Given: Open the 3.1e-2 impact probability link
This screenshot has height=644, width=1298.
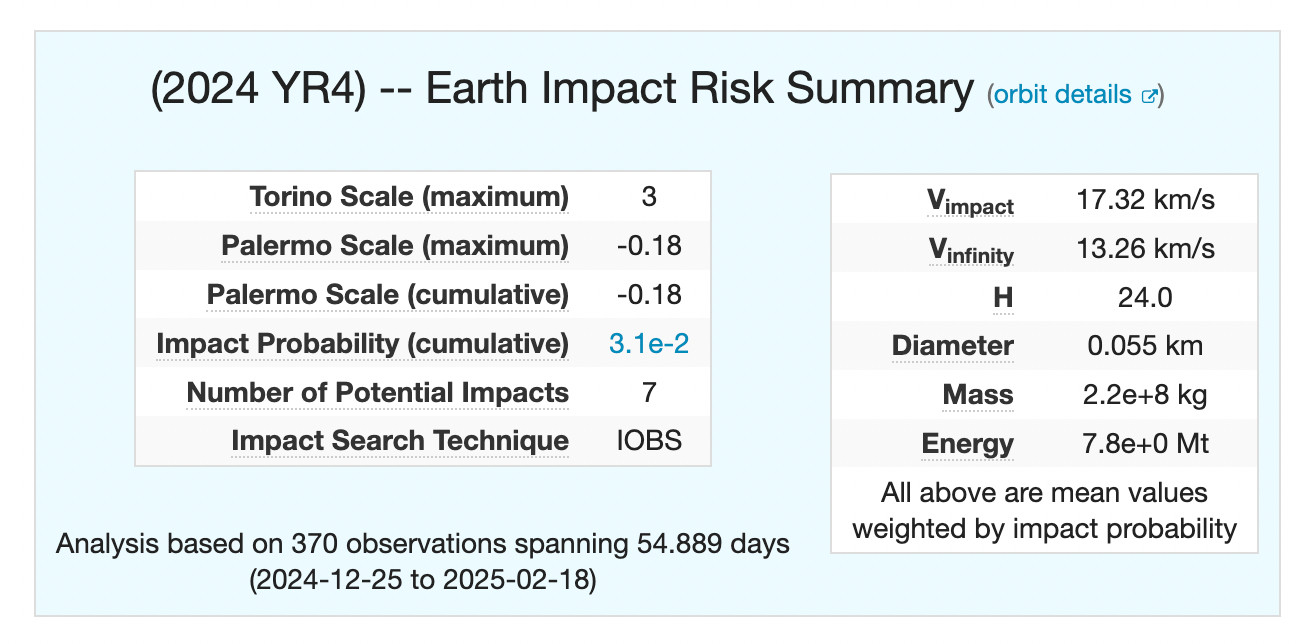Looking at the screenshot, I should tap(648, 344).
